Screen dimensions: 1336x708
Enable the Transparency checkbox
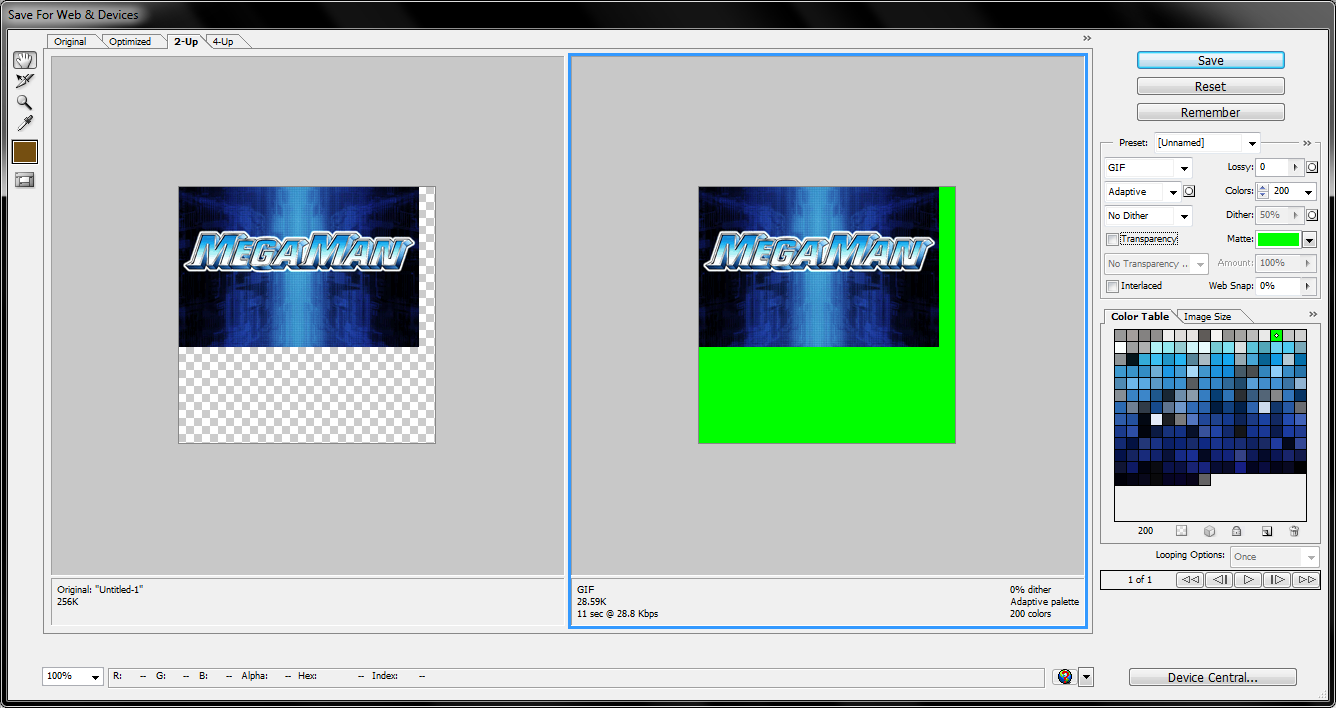[1112, 240]
